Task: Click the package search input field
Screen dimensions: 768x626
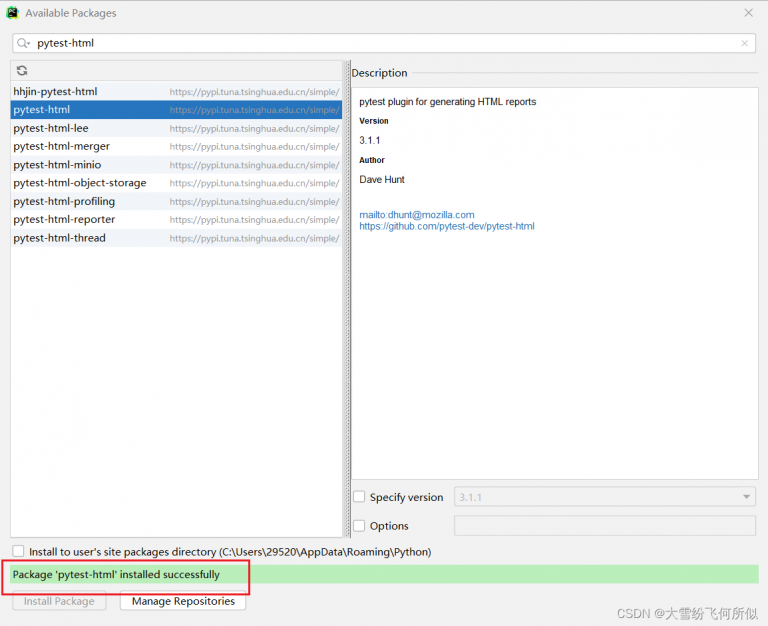Action: (380, 44)
